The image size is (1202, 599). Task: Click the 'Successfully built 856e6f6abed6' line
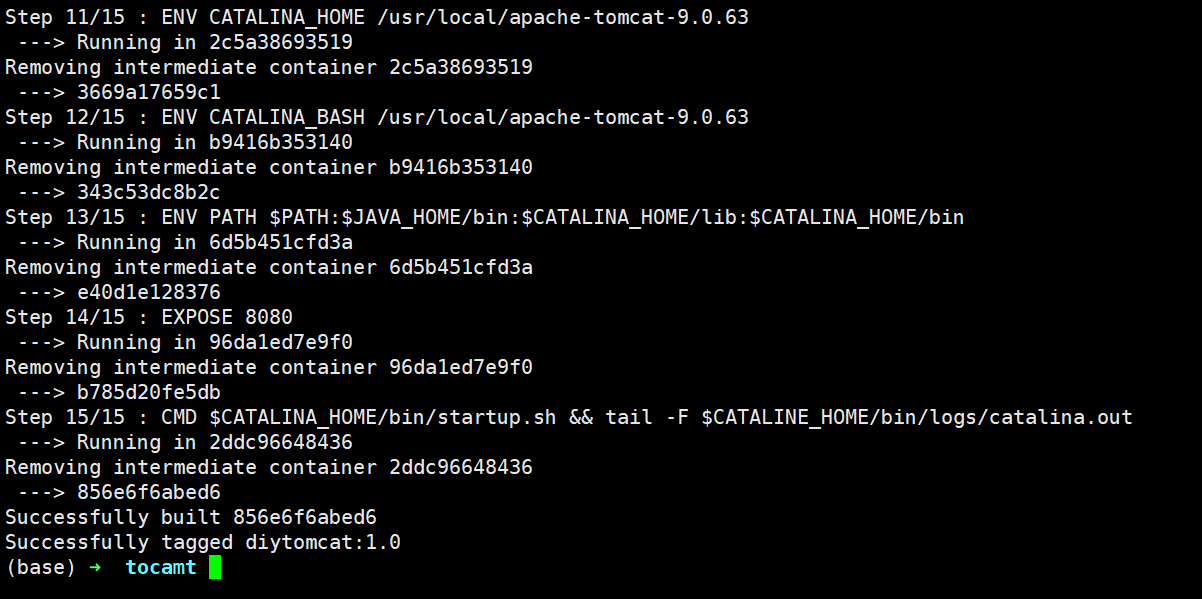(x=191, y=518)
